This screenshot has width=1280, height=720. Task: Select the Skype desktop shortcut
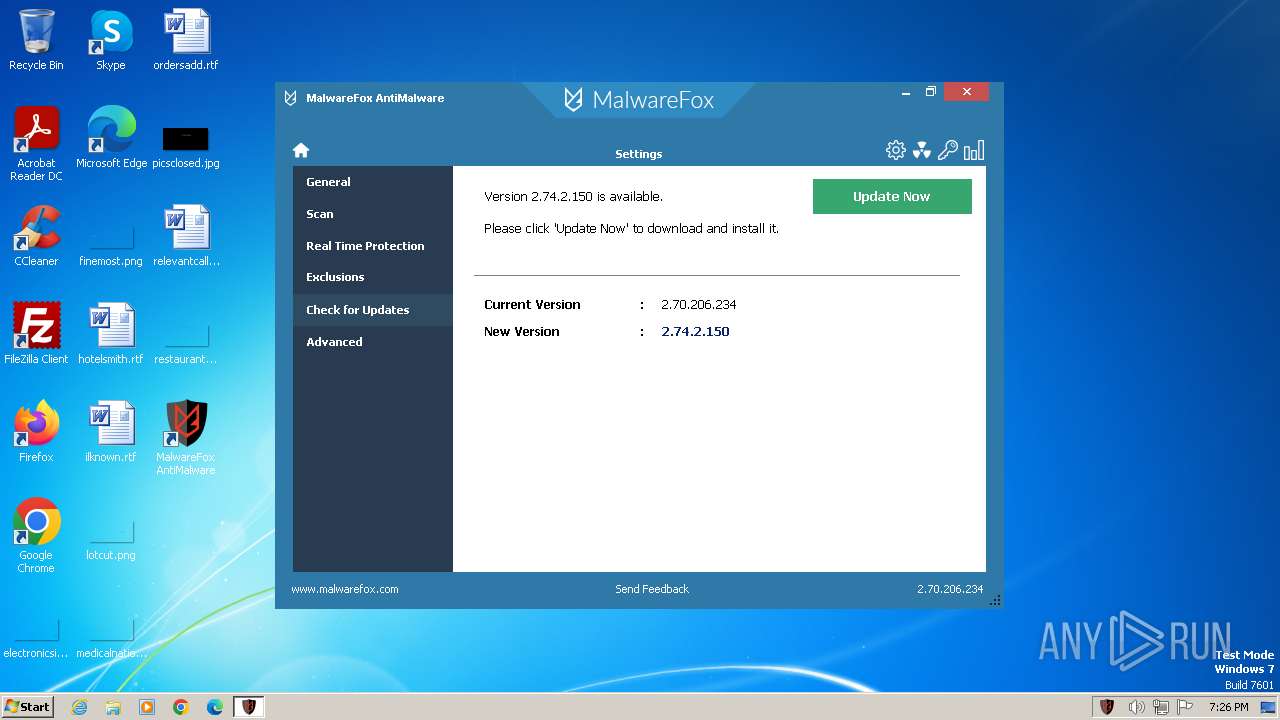tap(111, 41)
